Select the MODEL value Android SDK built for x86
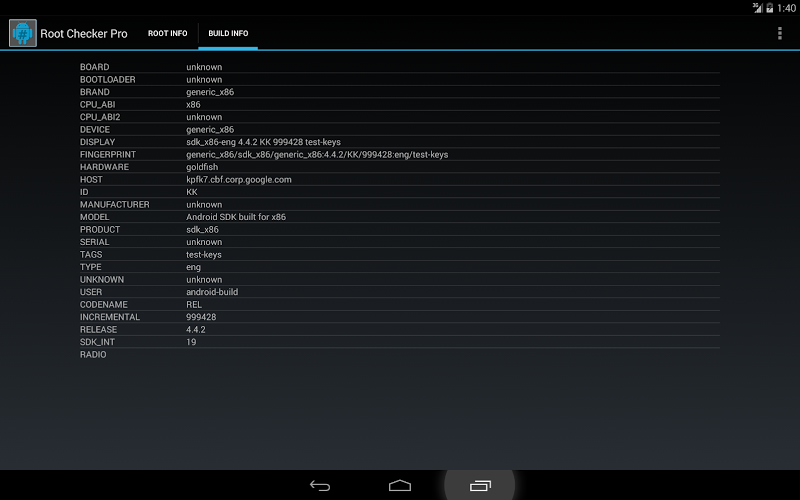800x500 pixels. [x=236, y=217]
